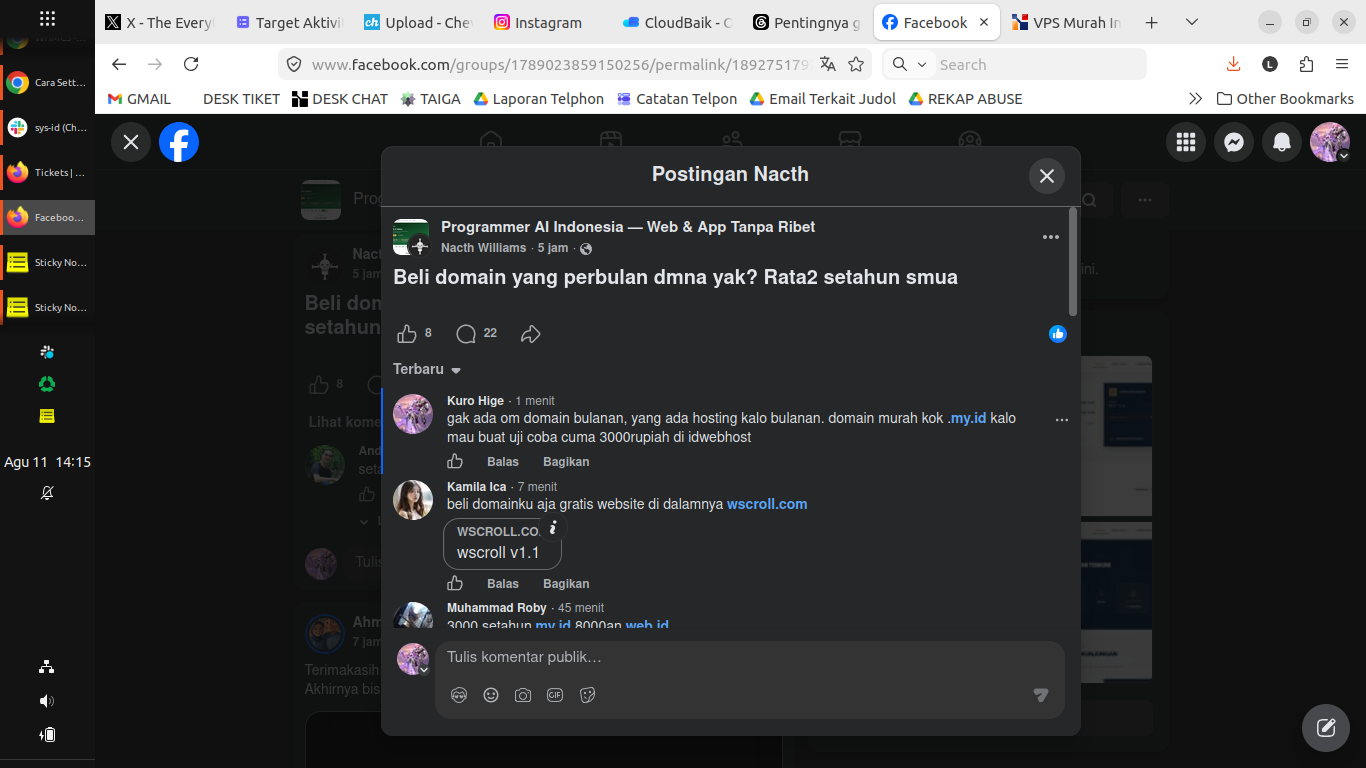The width and height of the screenshot is (1366, 768).
Task: Close the Postingan Nacth dialog
Action: [1047, 176]
